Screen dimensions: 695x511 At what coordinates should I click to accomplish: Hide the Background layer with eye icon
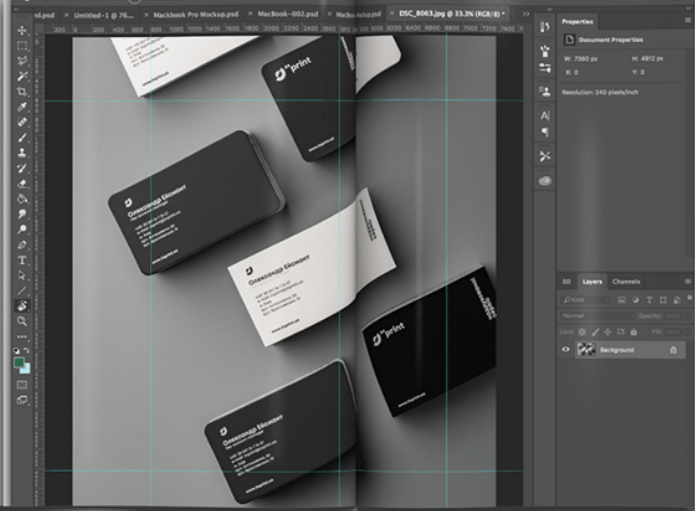[566, 350]
